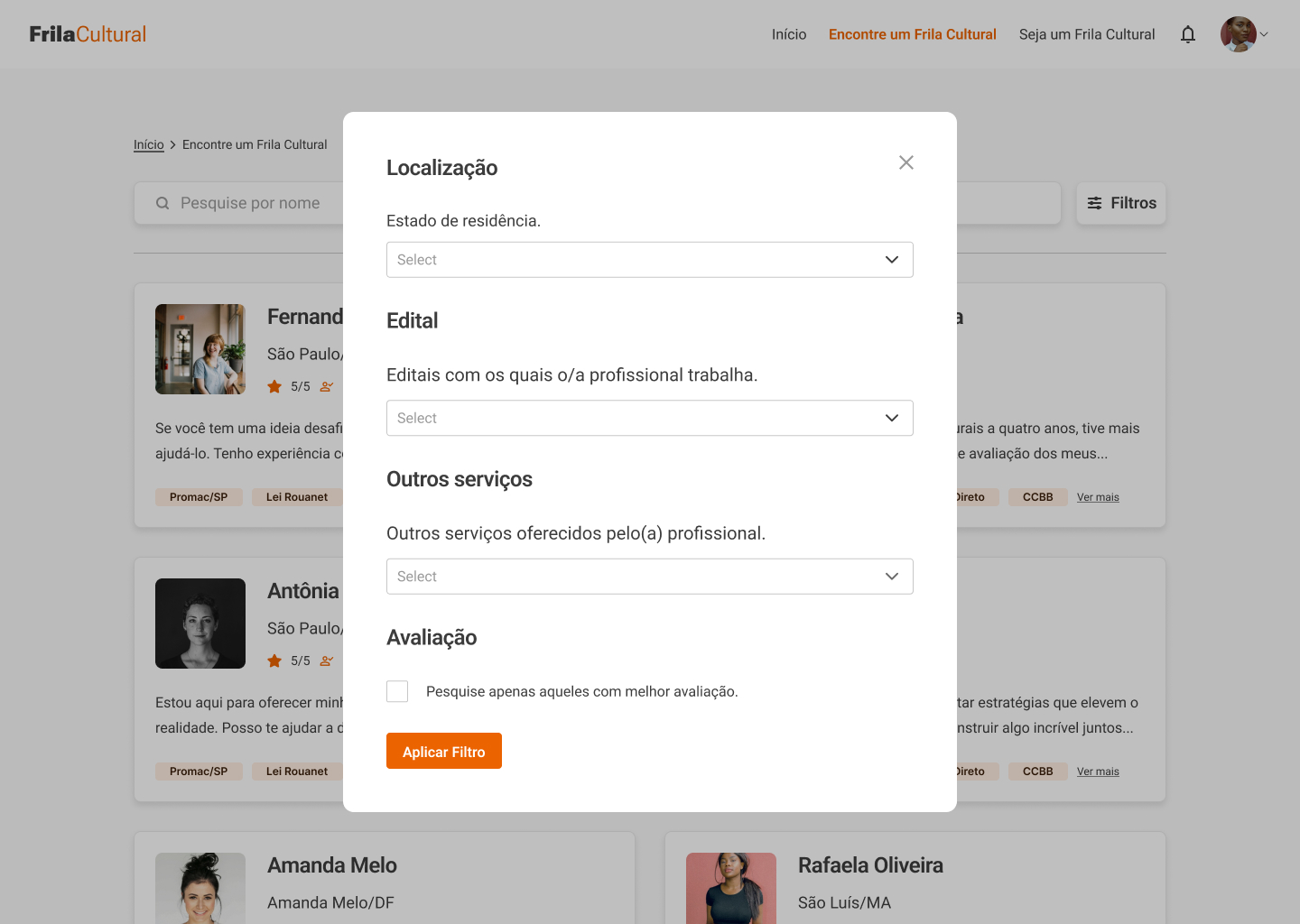This screenshot has width=1300, height=924.
Task: Open Seja um Frila Cultural nav item
Action: tap(1087, 34)
